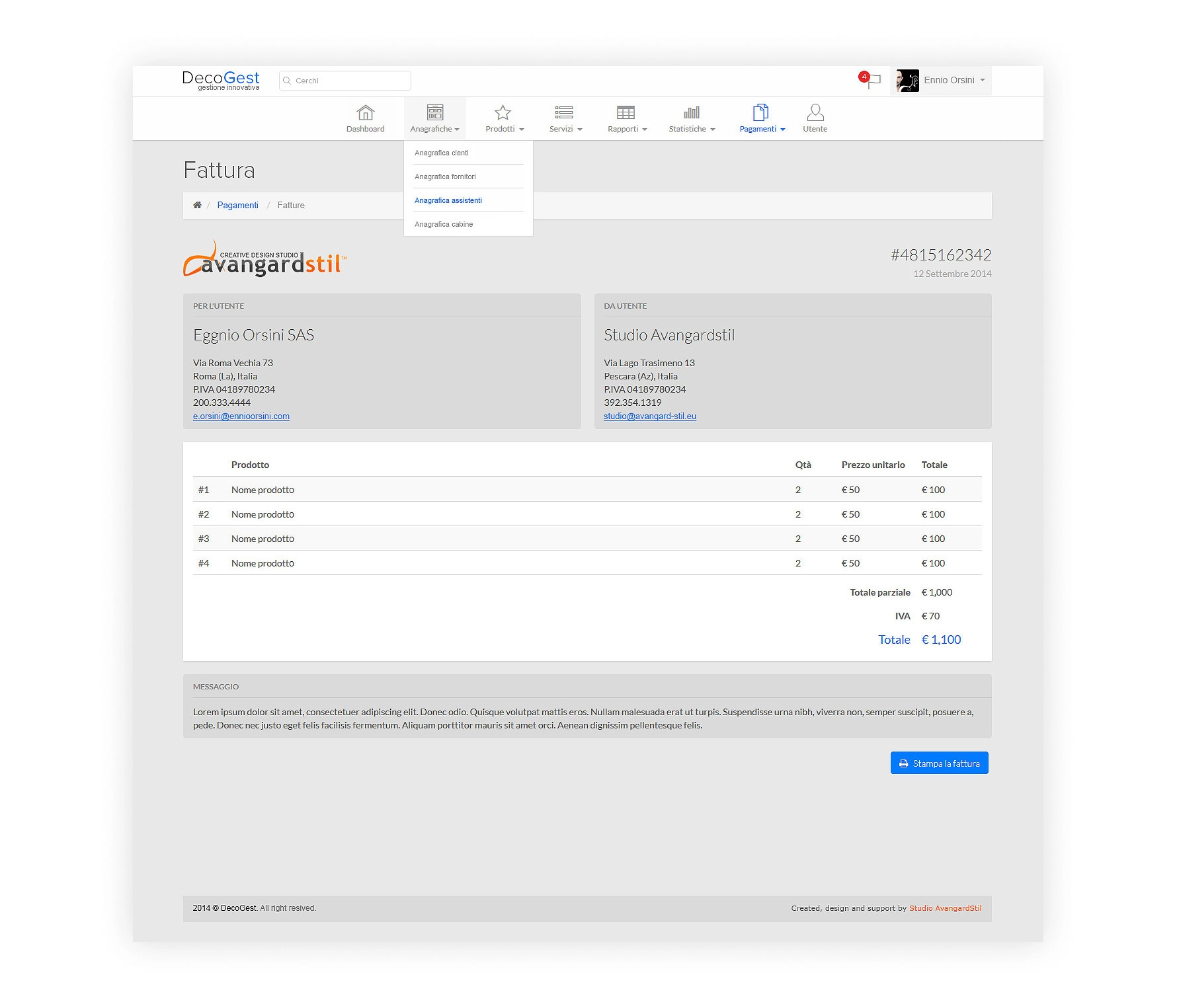The width and height of the screenshot is (1177, 1008).
Task: Open the Studio AvangardStil footer link
Action: [944, 908]
